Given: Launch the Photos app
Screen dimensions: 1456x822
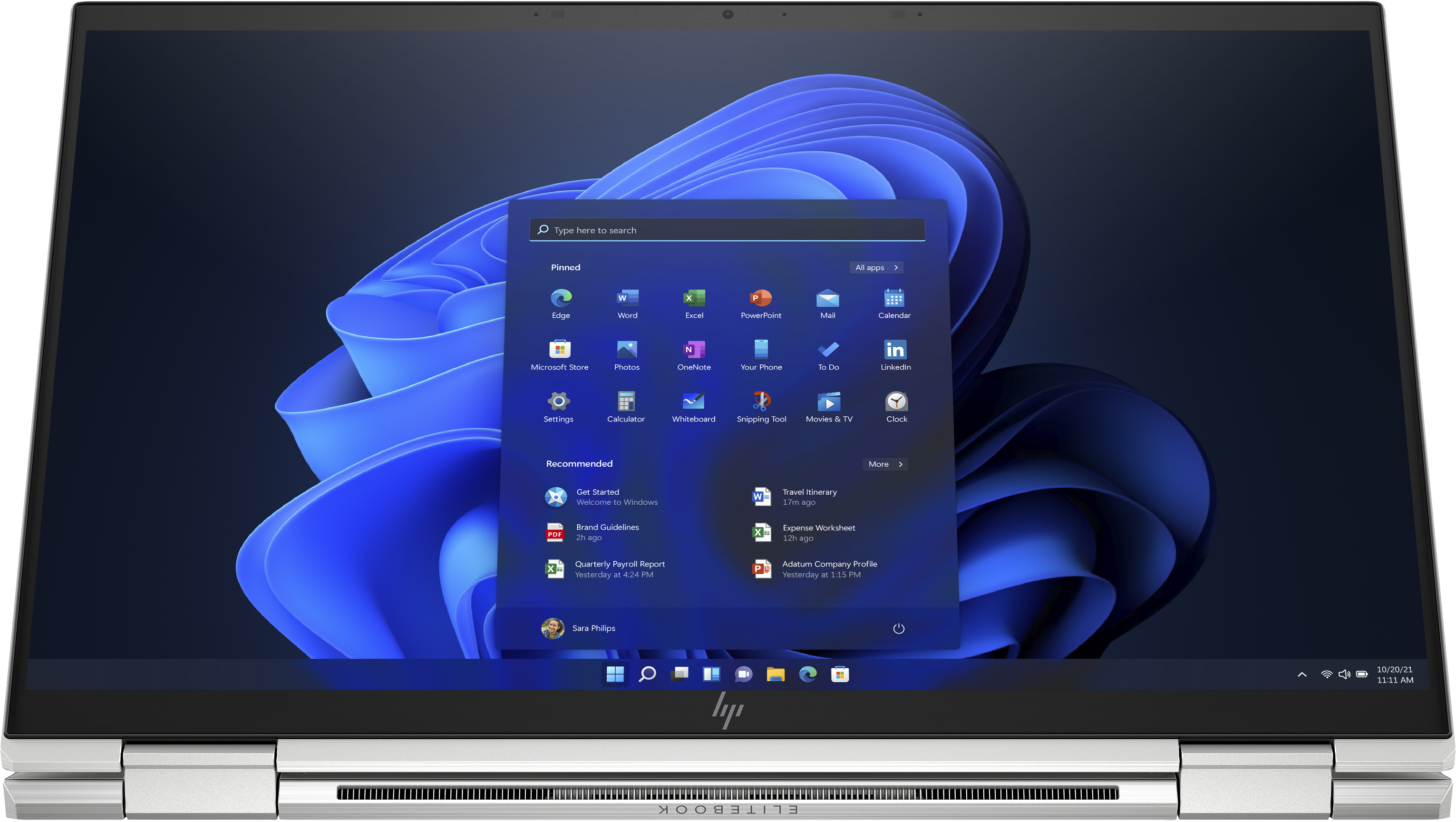Looking at the screenshot, I should 627,356.
